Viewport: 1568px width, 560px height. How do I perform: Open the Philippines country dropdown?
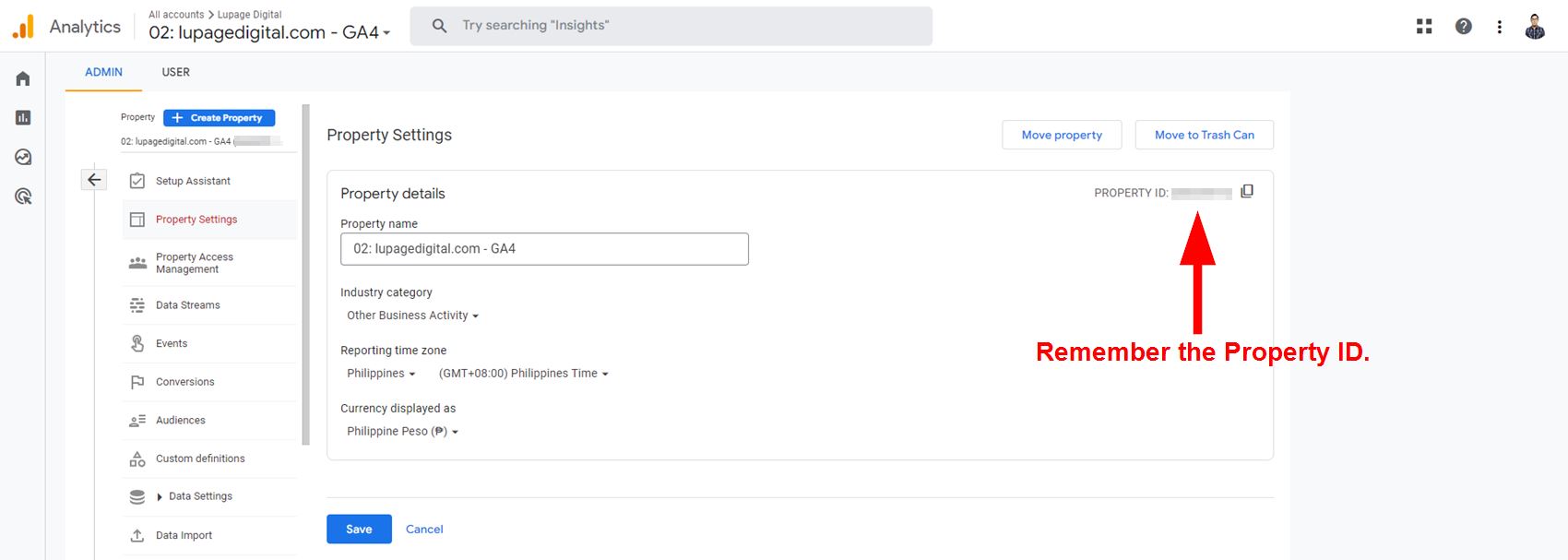pos(381,374)
